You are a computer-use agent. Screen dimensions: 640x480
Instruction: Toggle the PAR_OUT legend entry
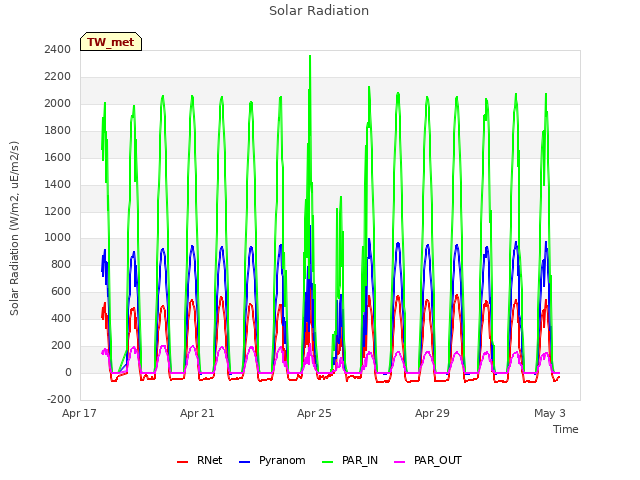point(428,460)
